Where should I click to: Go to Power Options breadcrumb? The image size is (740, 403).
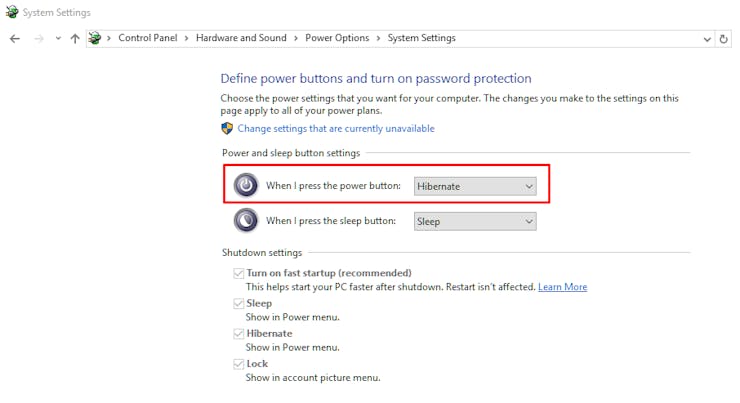click(x=337, y=38)
